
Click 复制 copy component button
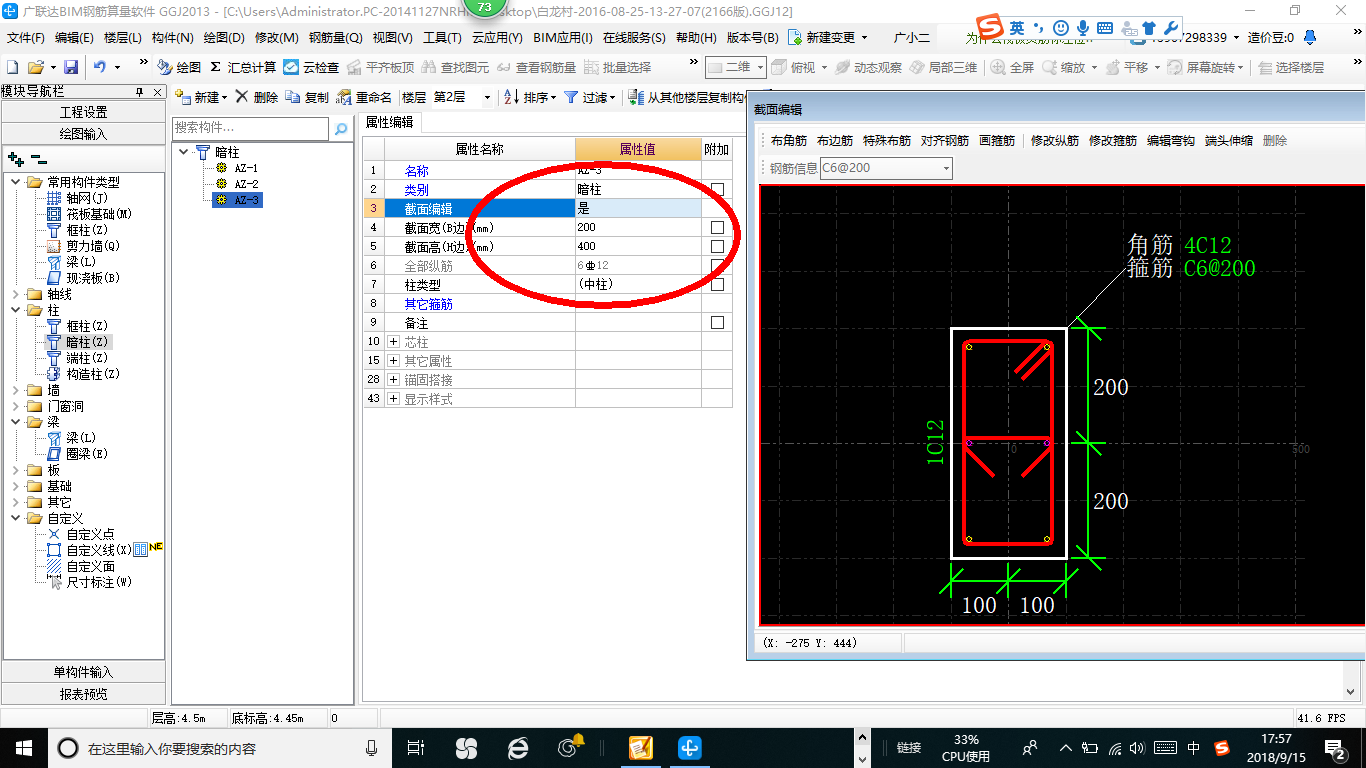tap(307, 98)
